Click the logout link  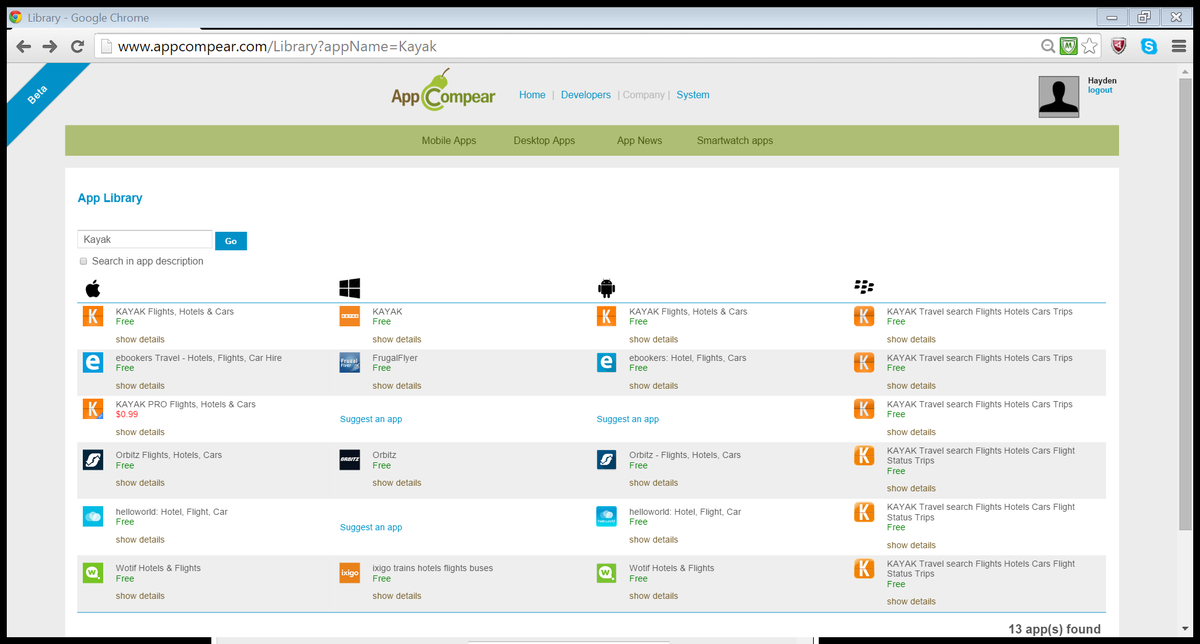(1100, 90)
